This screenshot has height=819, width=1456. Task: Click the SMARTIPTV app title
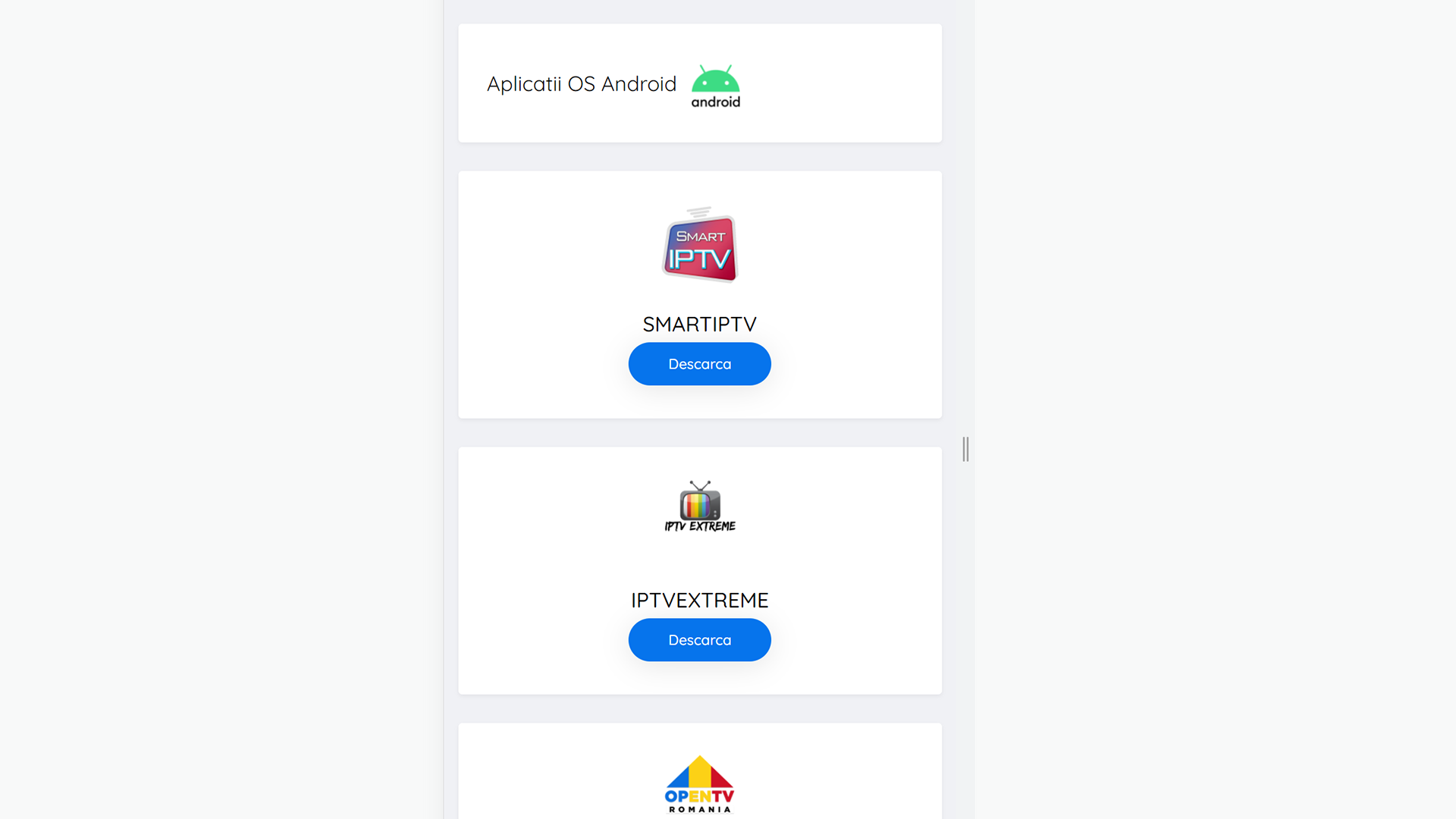coord(699,325)
